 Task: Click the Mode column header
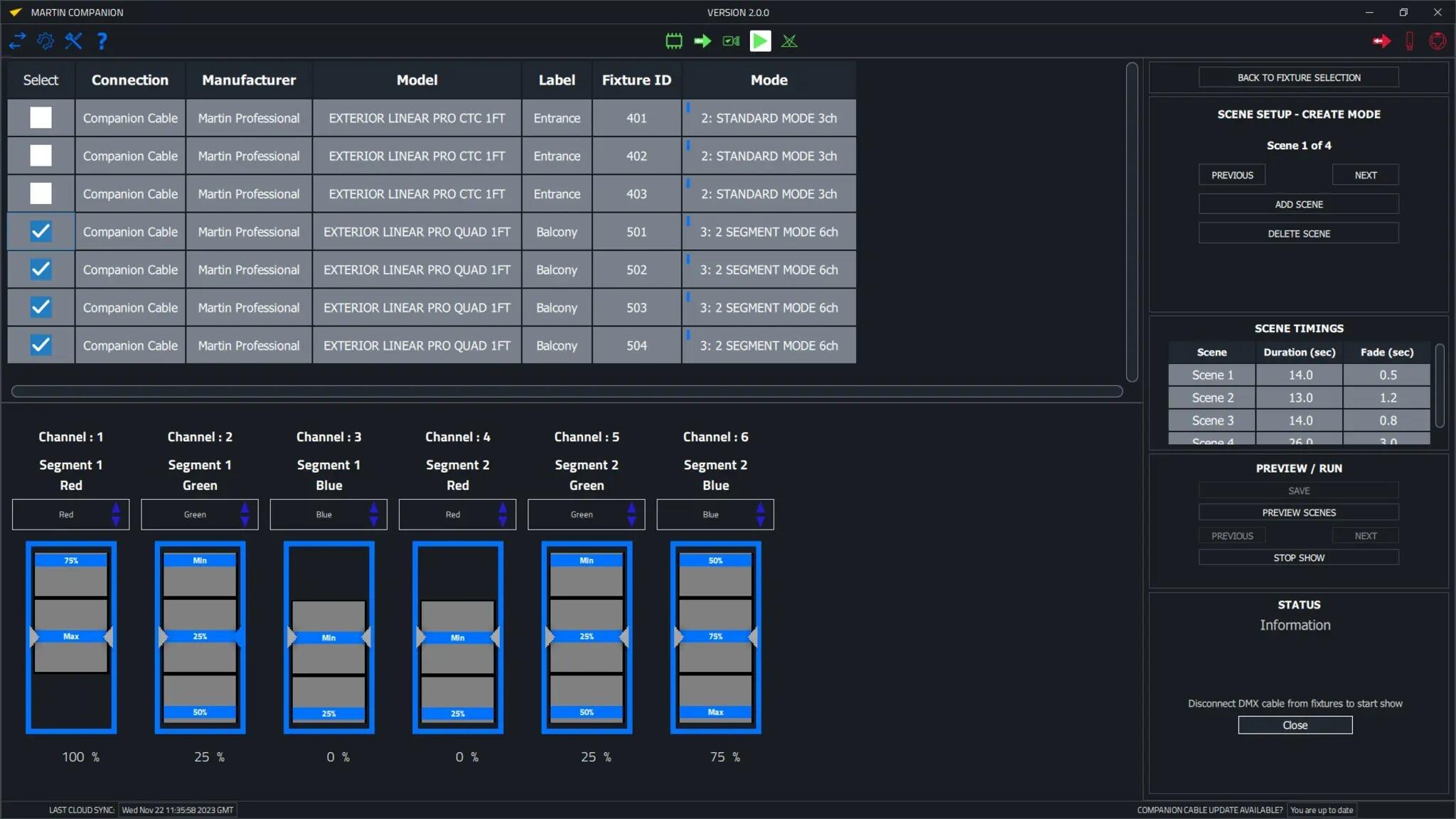[769, 80]
